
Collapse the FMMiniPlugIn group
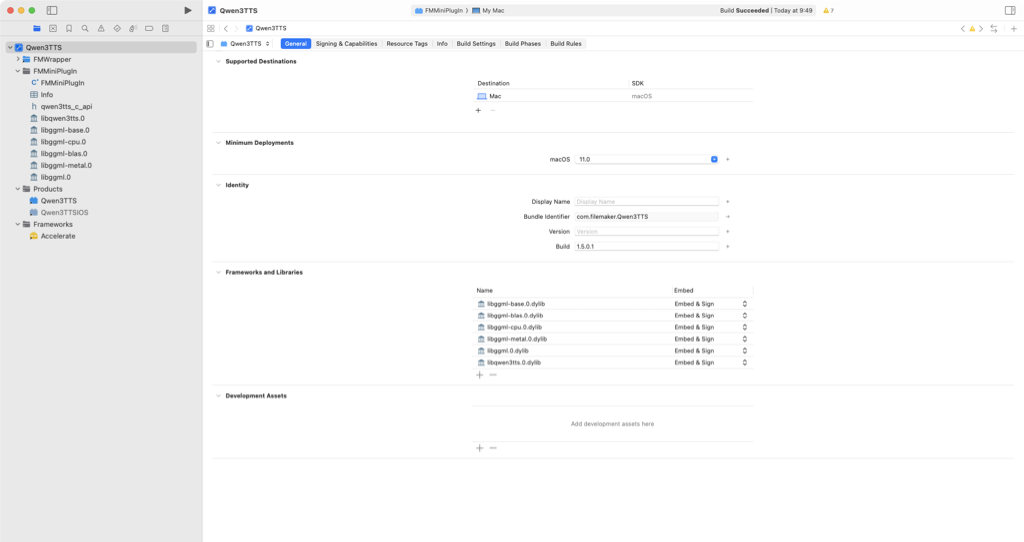18,71
